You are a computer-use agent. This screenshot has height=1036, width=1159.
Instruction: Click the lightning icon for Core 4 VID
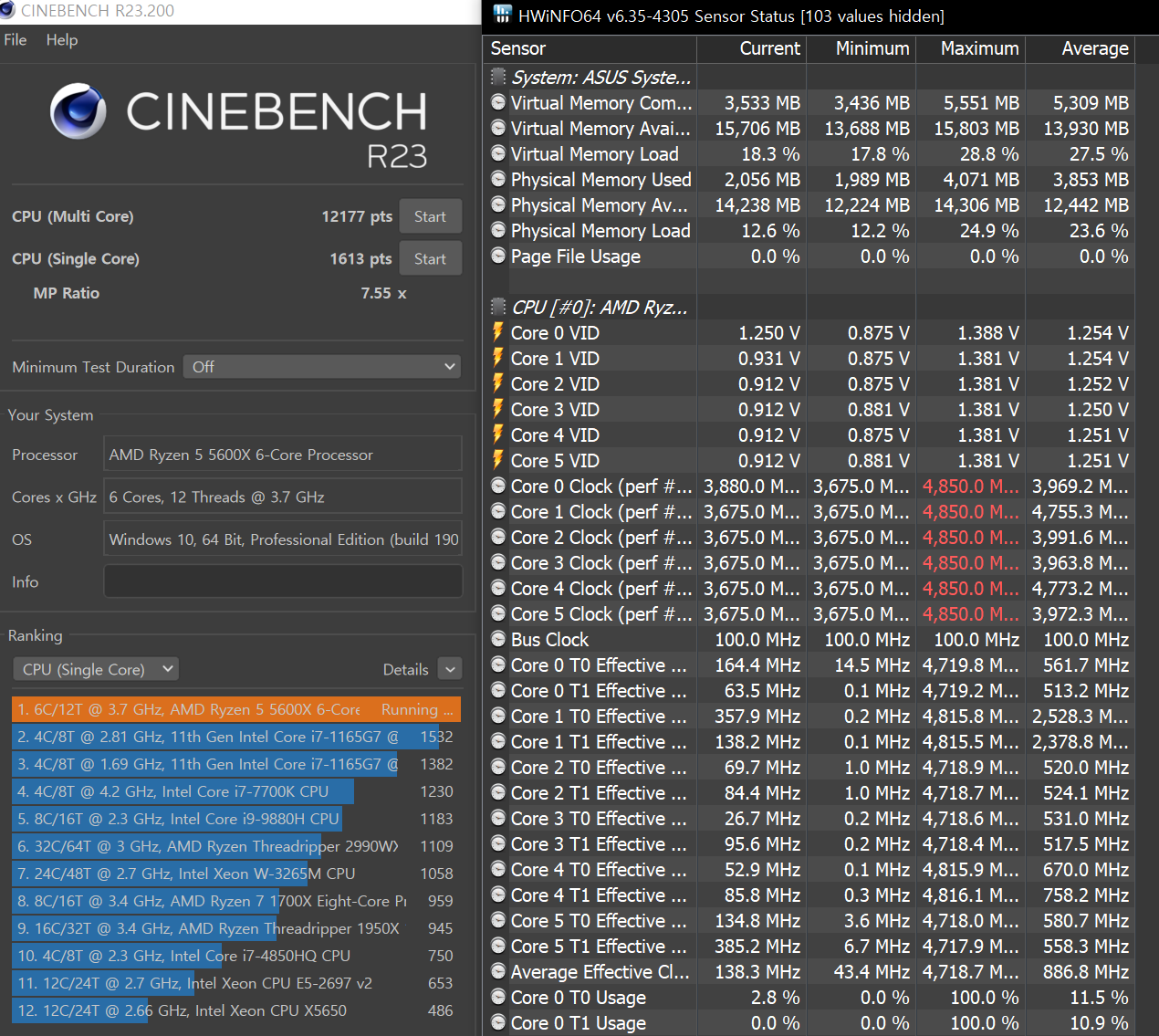(x=498, y=434)
